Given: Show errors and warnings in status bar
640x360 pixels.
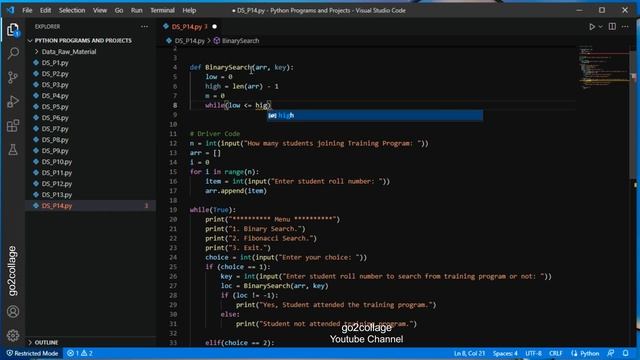Looking at the screenshot, I should point(80,353).
